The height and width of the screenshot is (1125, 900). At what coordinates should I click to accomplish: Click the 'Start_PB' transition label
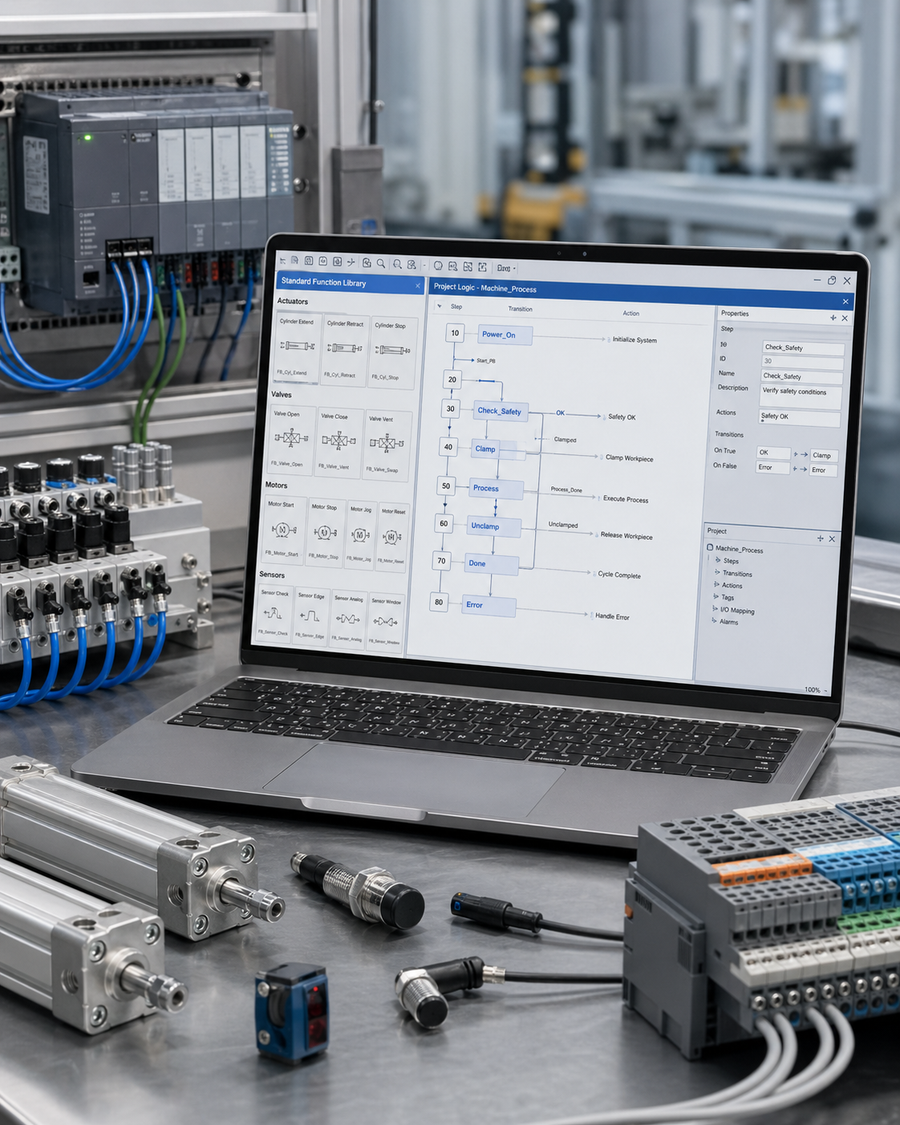pyautogui.click(x=486, y=360)
